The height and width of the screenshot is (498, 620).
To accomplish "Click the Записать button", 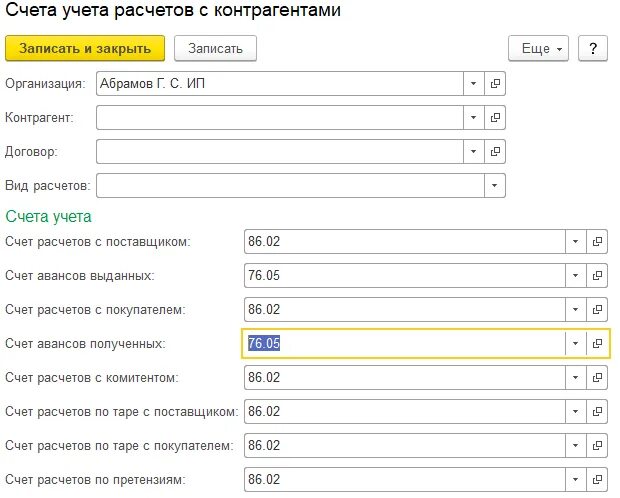I will [x=215, y=48].
